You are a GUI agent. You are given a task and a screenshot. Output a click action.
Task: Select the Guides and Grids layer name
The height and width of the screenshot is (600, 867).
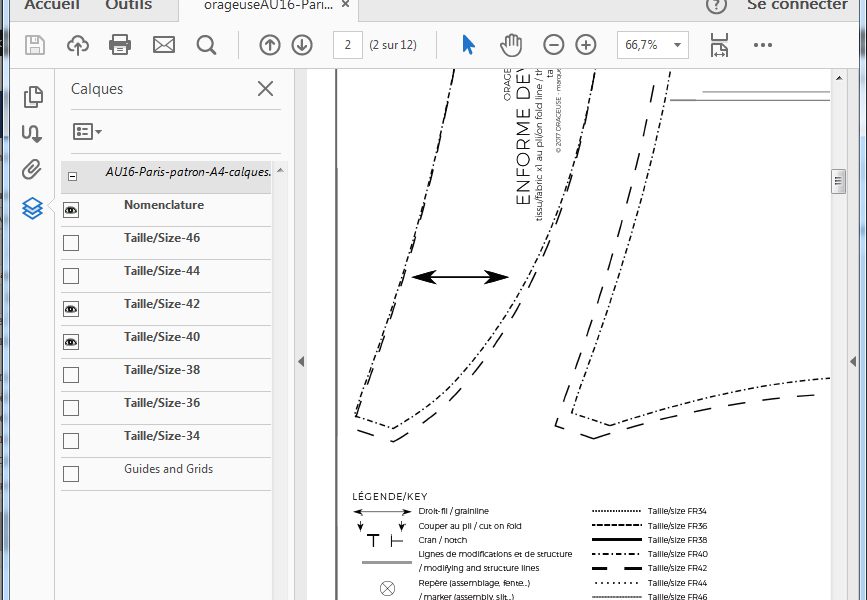168,469
